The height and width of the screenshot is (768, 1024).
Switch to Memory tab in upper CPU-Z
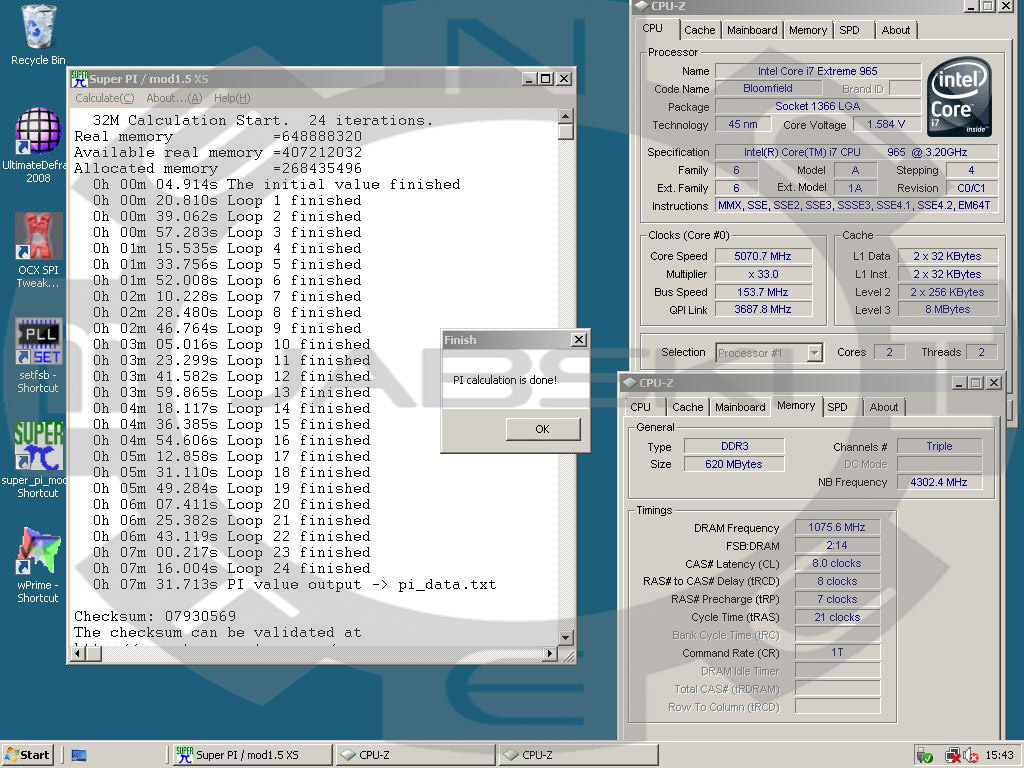click(x=807, y=30)
